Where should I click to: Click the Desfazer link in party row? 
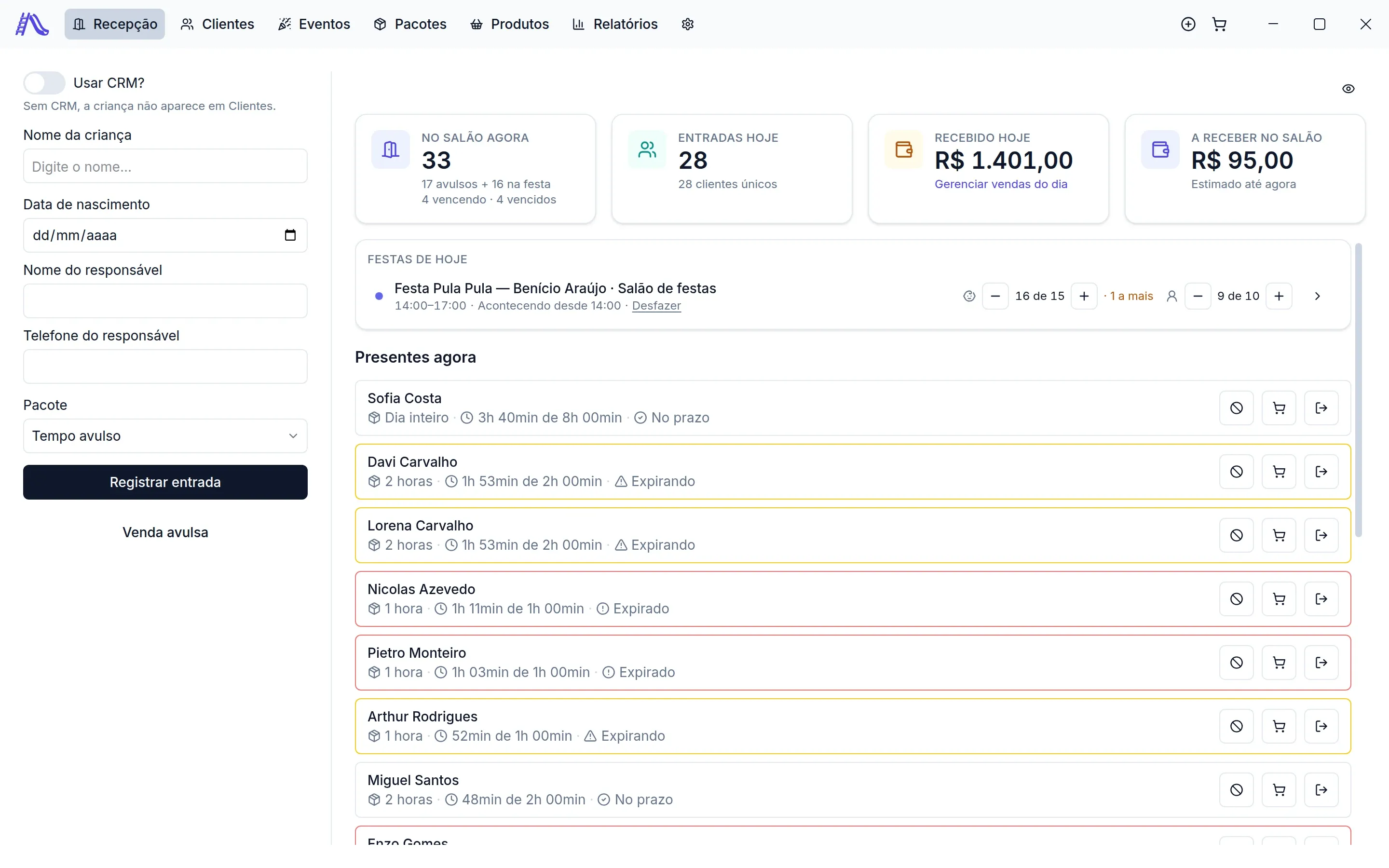coord(656,306)
